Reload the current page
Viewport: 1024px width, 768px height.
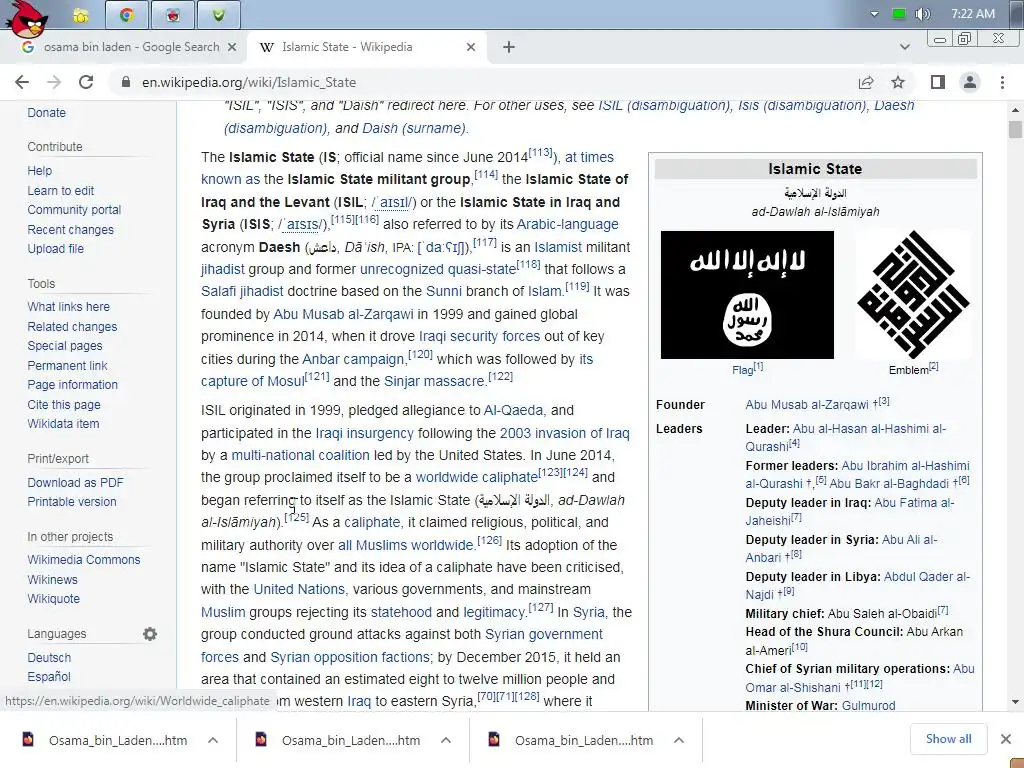[86, 82]
